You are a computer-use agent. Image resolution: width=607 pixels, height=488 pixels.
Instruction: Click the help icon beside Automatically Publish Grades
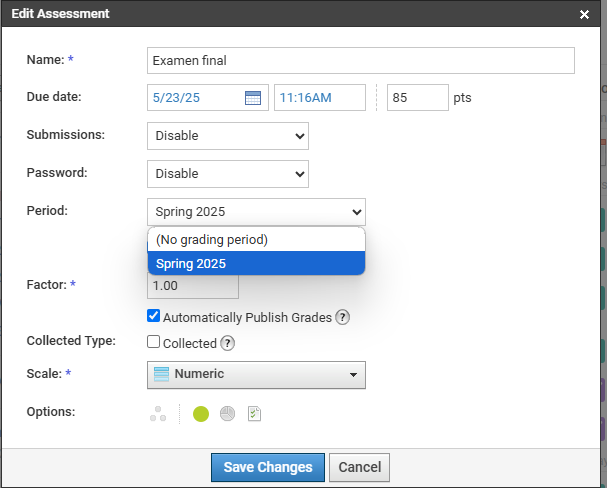point(343,317)
